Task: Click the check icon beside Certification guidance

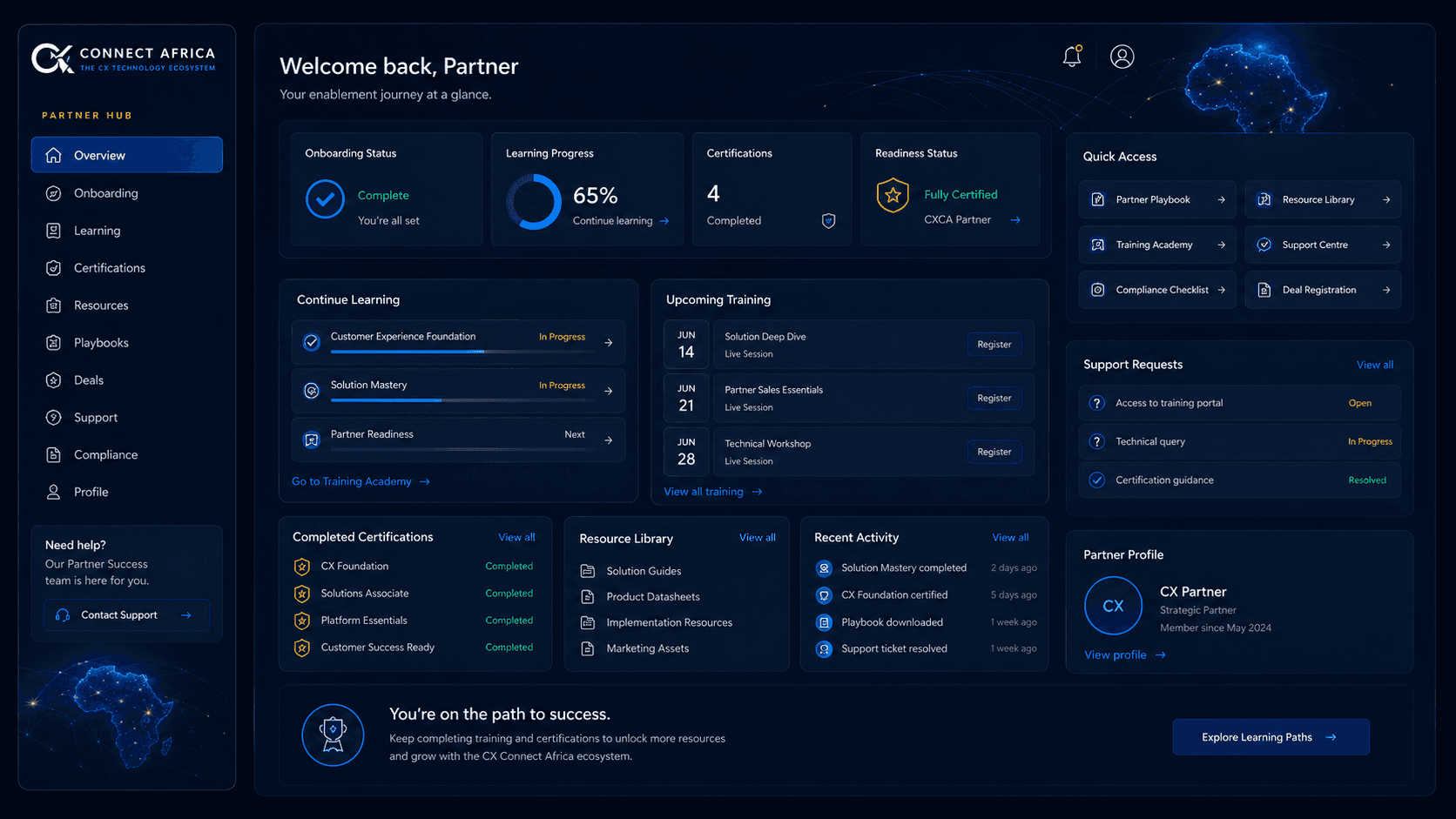Action: pyautogui.click(x=1097, y=480)
